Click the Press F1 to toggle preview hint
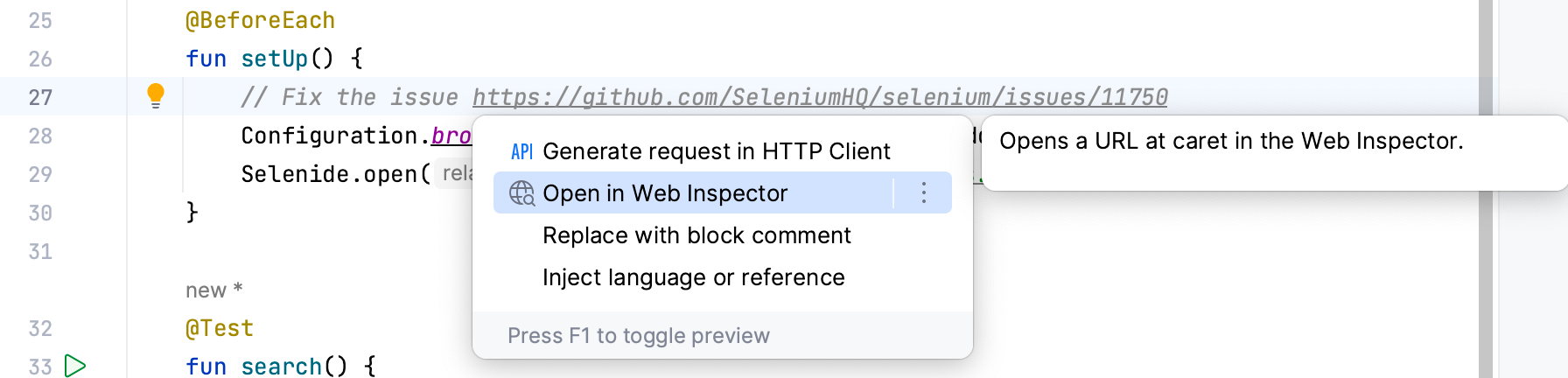This screenshot has width=1568, height=378. (638, 336)
